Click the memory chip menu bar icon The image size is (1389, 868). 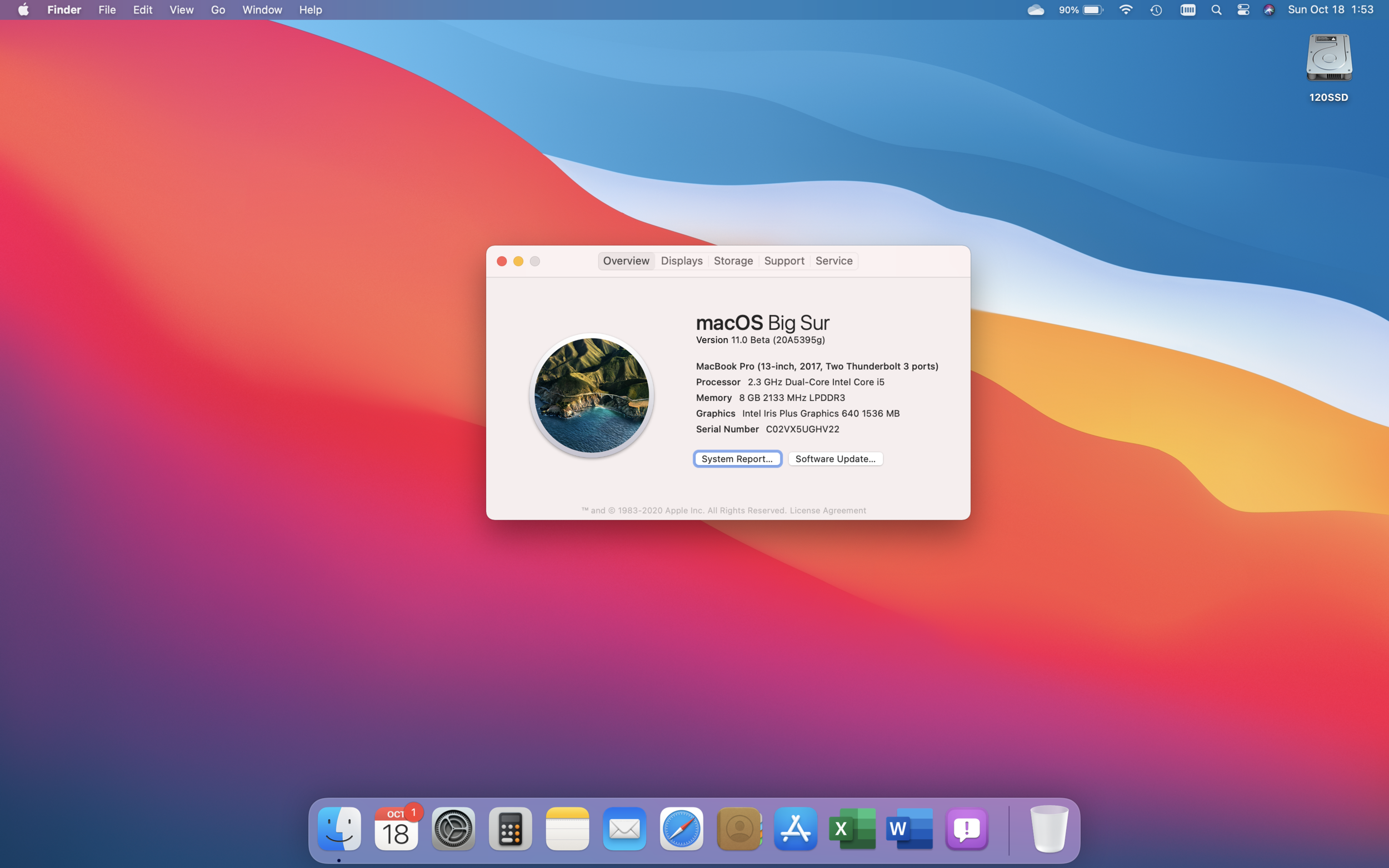tap(1188, 10)
